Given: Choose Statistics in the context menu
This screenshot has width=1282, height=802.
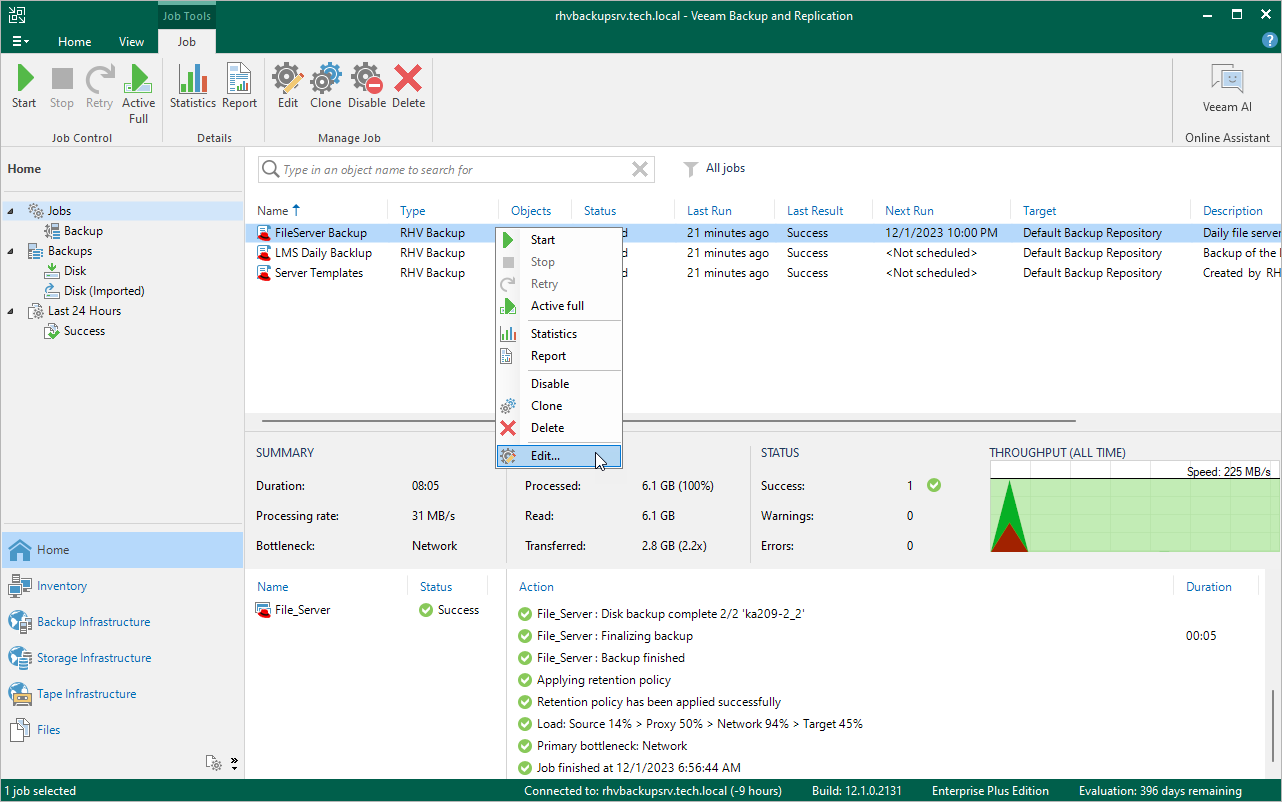Looking at the screenshot, I should (x=560, y=334).
